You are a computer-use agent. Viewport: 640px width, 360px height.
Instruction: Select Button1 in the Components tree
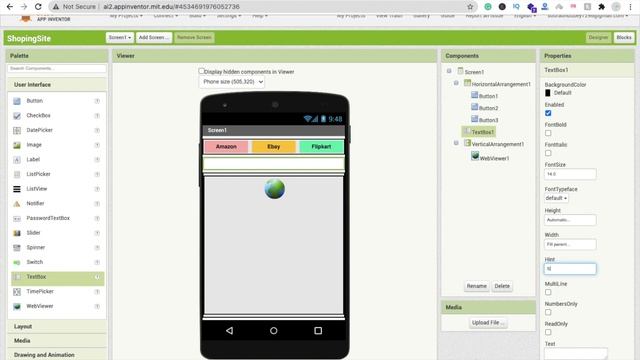(484, 96)
